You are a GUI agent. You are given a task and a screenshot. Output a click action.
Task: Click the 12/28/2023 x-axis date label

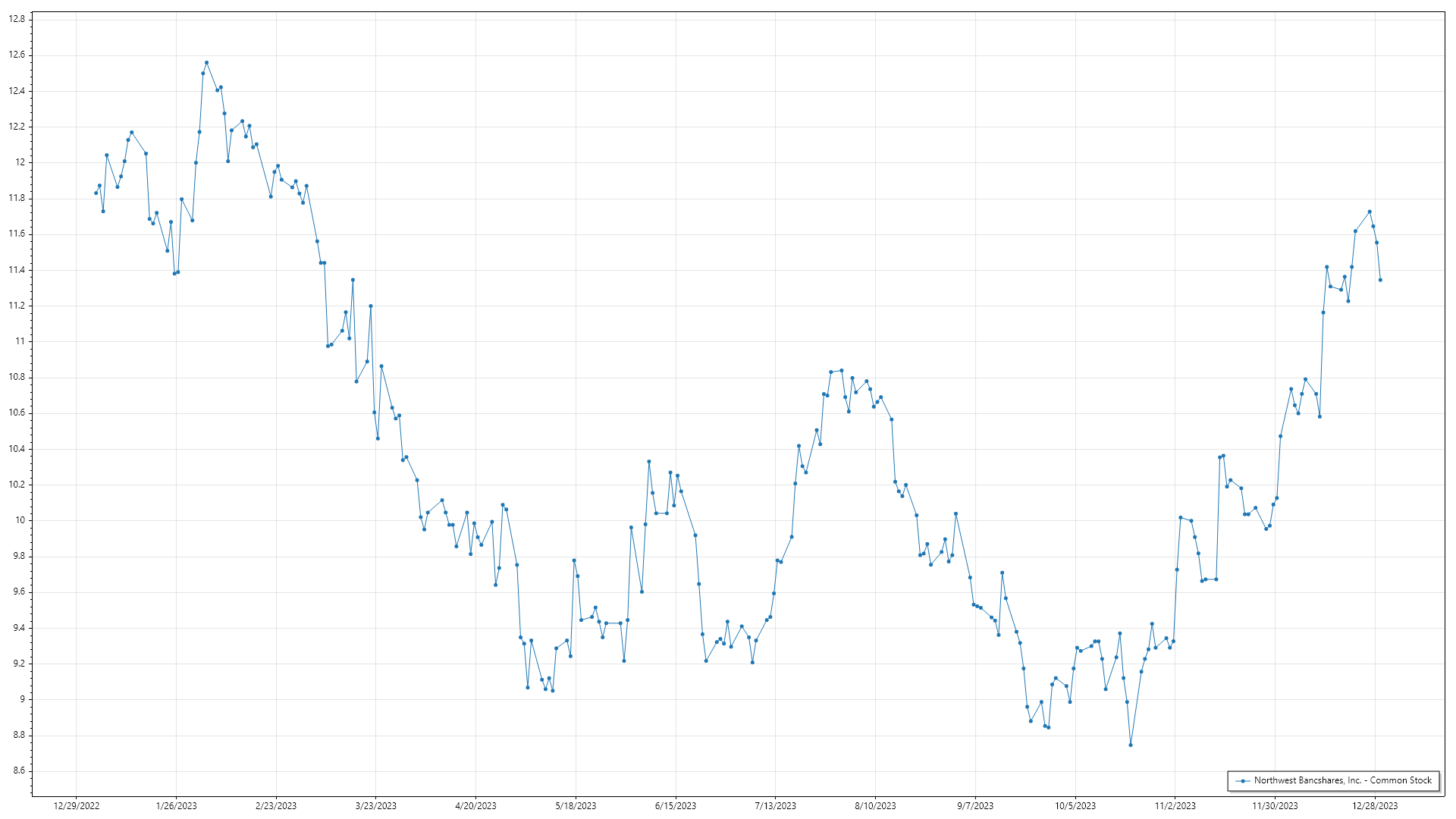tap(1375, 806)
